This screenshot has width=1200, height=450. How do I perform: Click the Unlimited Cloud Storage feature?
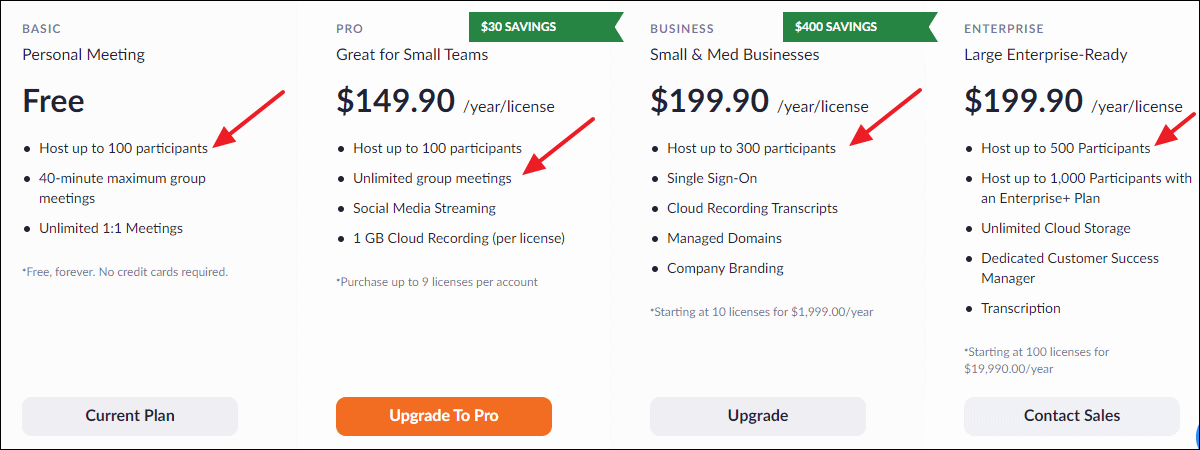click(1056, 228)
